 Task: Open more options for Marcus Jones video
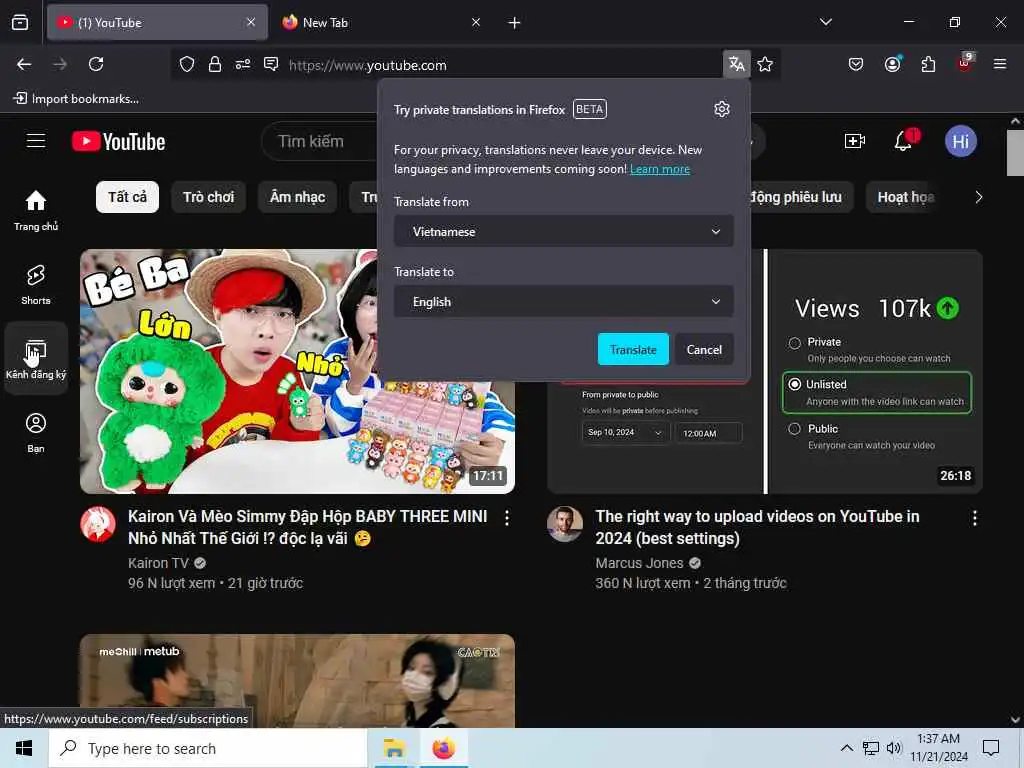tap(974, 518)
